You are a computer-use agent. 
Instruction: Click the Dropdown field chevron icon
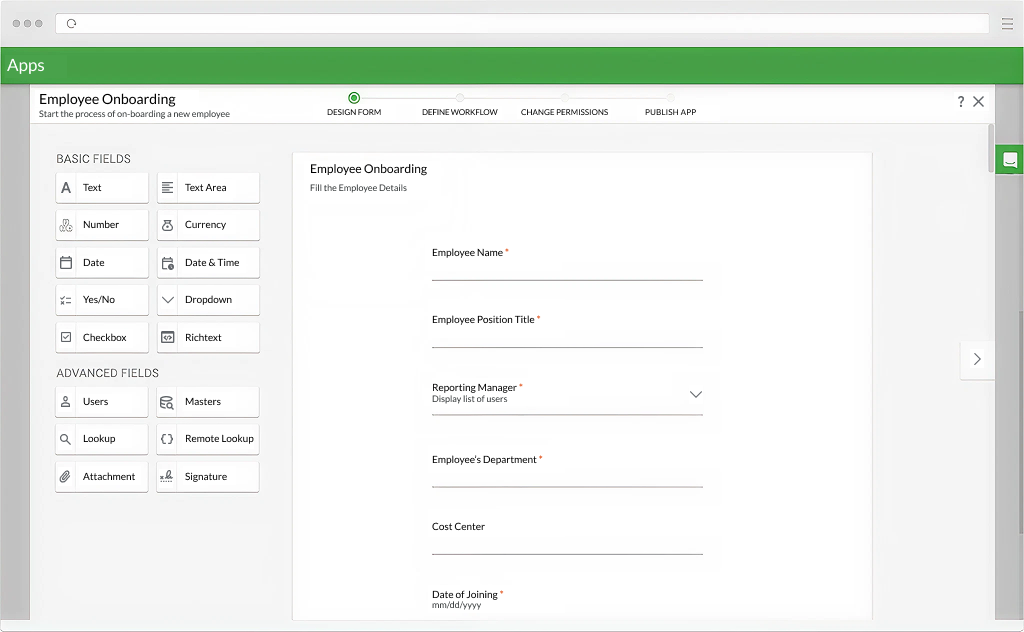point(168,300)
